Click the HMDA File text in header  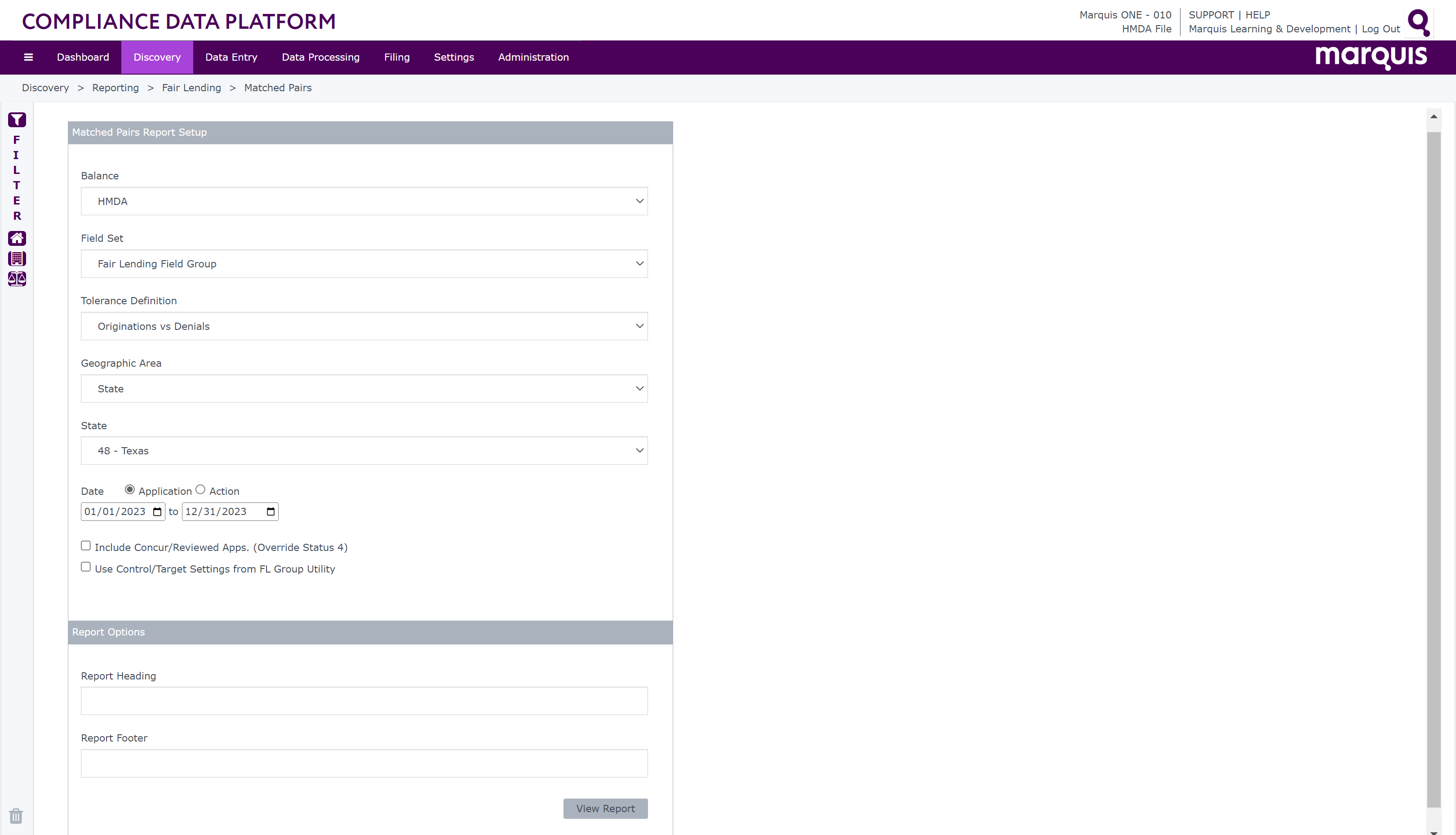pyautogui.click(x=1146, y=29)
